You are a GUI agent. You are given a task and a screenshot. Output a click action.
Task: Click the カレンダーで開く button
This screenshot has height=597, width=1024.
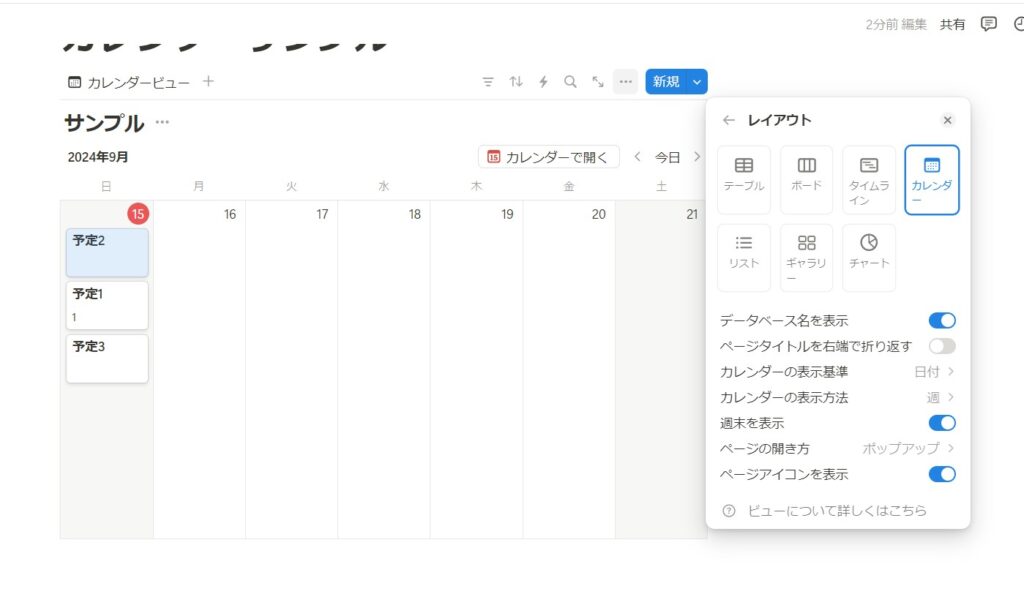548,157
